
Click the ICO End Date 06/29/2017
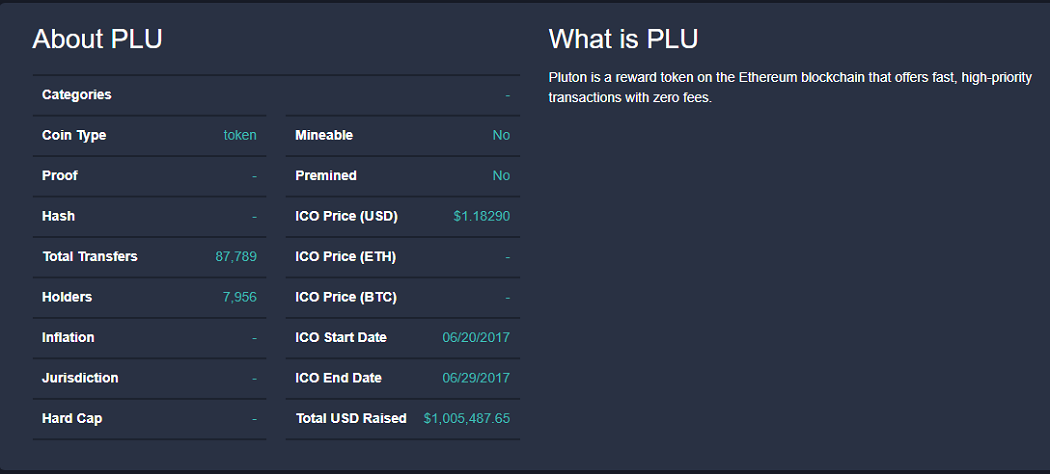click(x=476, y=378)
